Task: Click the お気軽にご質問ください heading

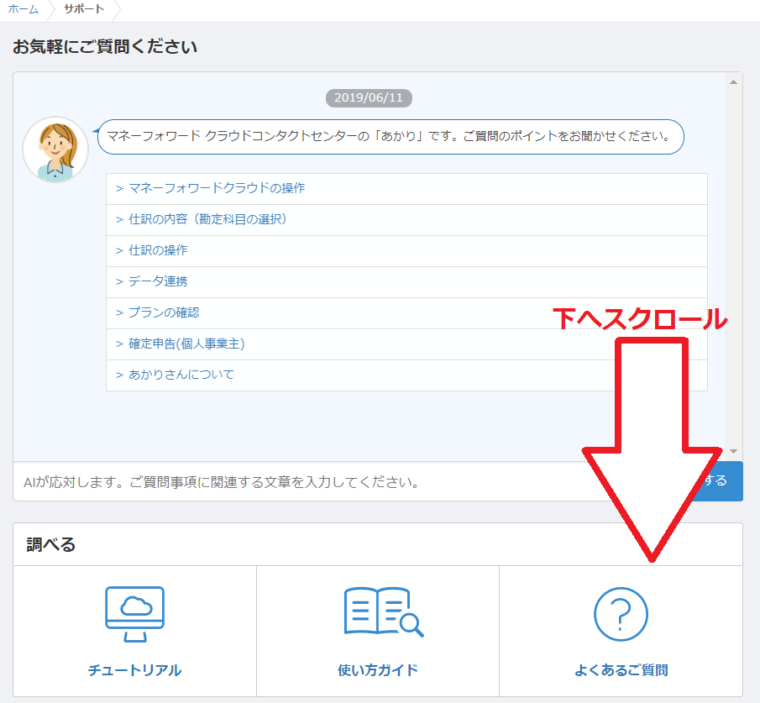Action: (x=105, y=47)
